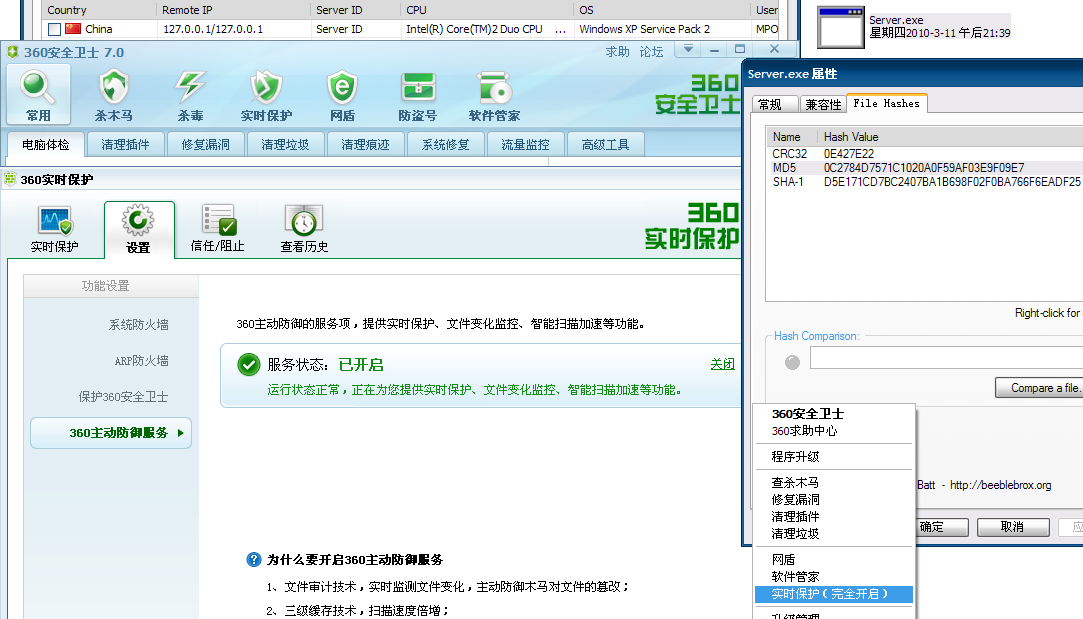Viewport: 1083px width, 619px height.
Task: Click the 关闭 link to disable the service
Action: pos(722,364)
